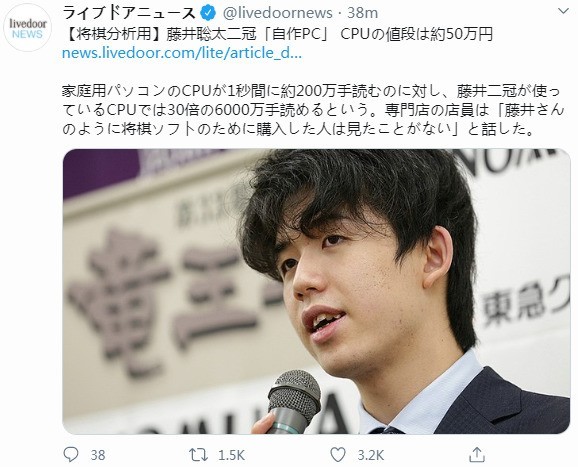Viewport: 578px width, 467px height.
Task: Click the tweet body paragraph text
Action: 313,110
